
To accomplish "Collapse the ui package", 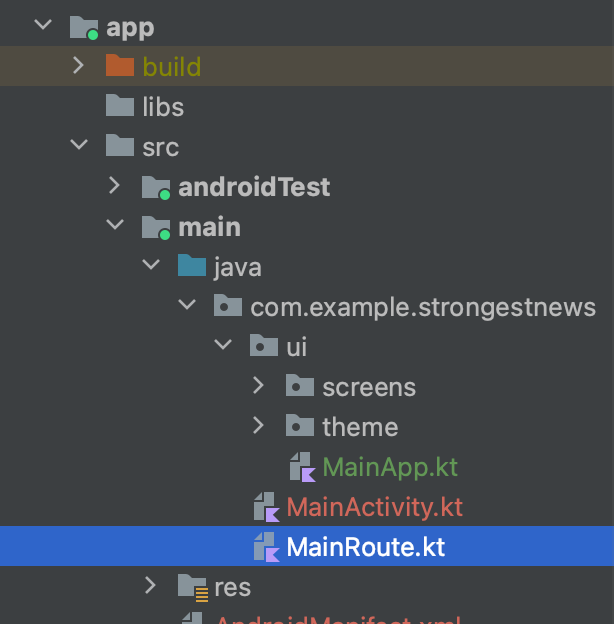I will [223, 344].
